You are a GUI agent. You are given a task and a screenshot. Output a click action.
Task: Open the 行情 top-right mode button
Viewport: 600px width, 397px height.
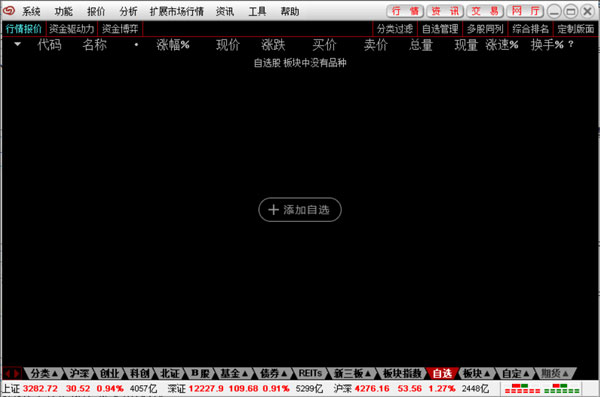pos(405,11)
